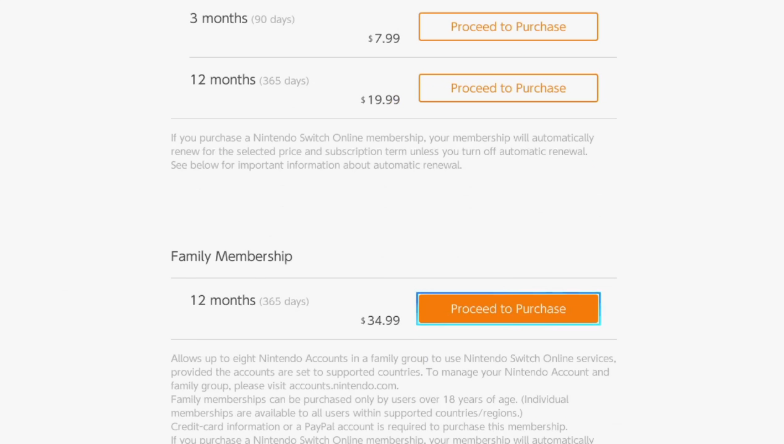
Task: Select the highlighted Family Membership Proceed to Purchase button
Action: (508, 308)
